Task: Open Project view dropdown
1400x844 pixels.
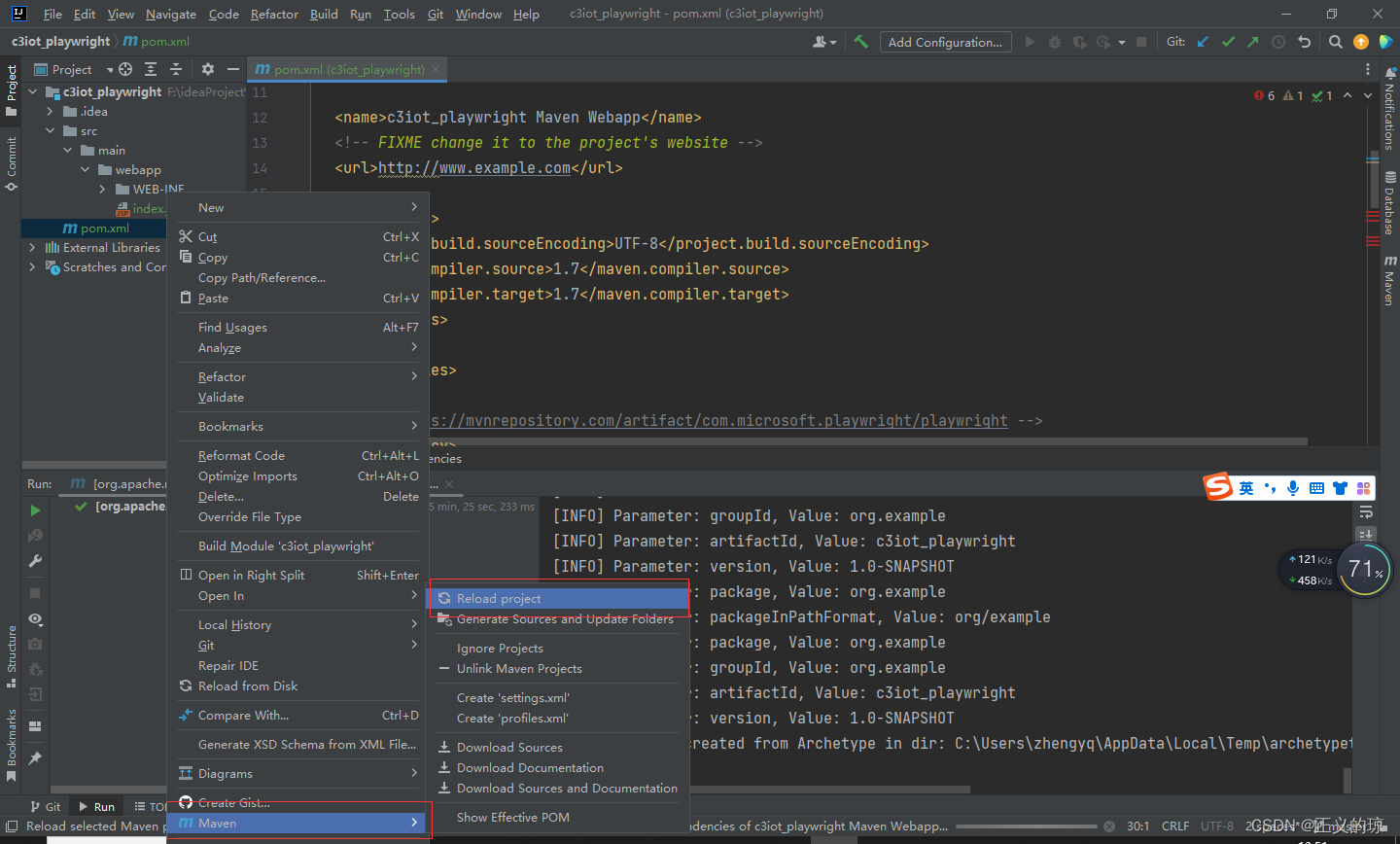Action: click(74, 69)
